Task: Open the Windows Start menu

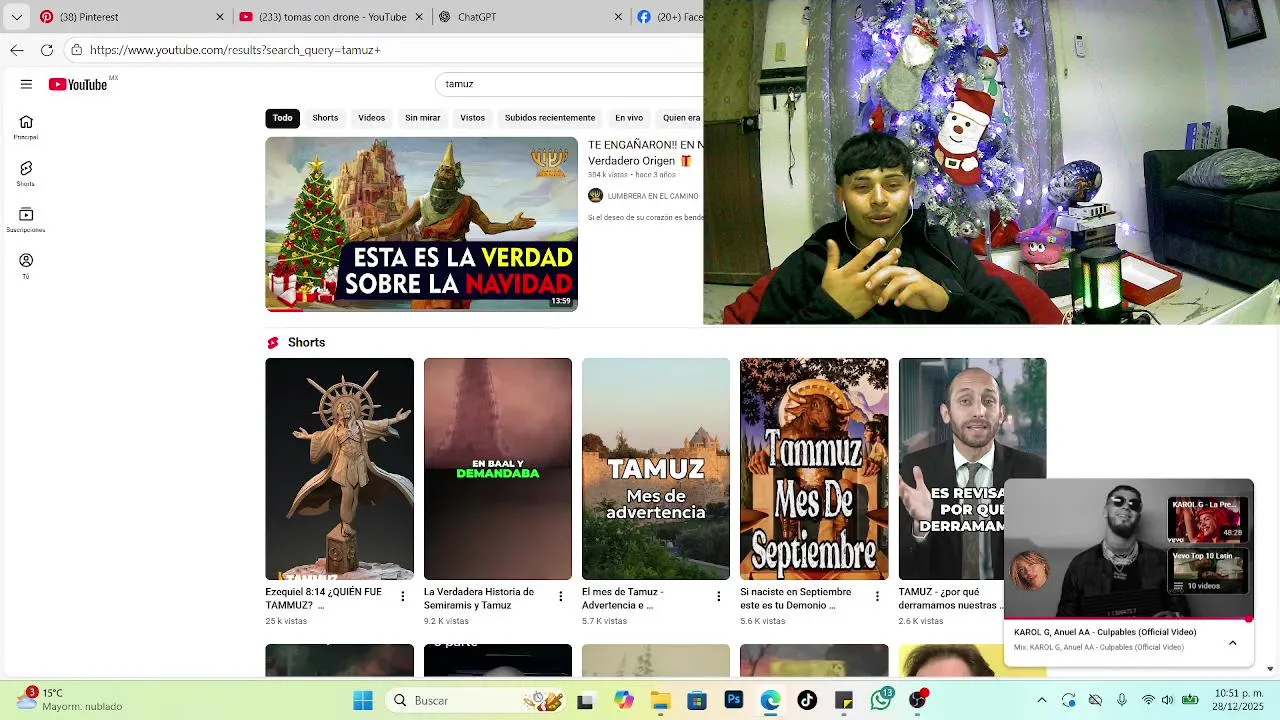Action: coord(363,701)
